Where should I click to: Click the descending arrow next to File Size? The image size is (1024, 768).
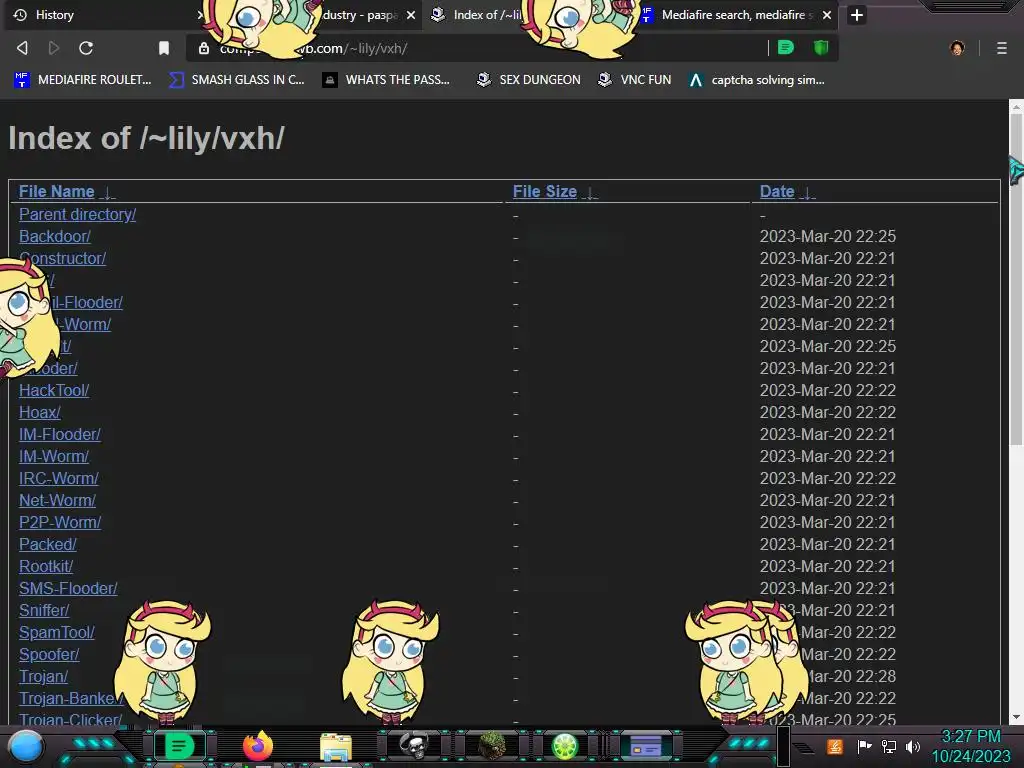click(590, 193)
